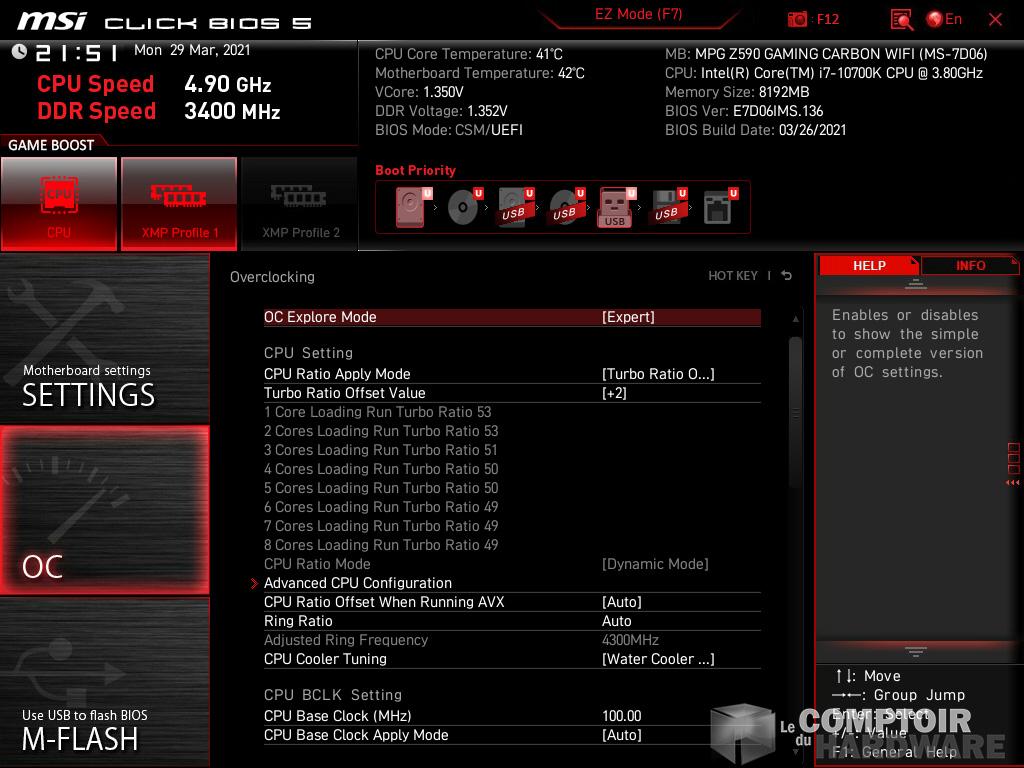Open the SETTINGS motherboard section

pyautogui.click(x=104, y=340)
